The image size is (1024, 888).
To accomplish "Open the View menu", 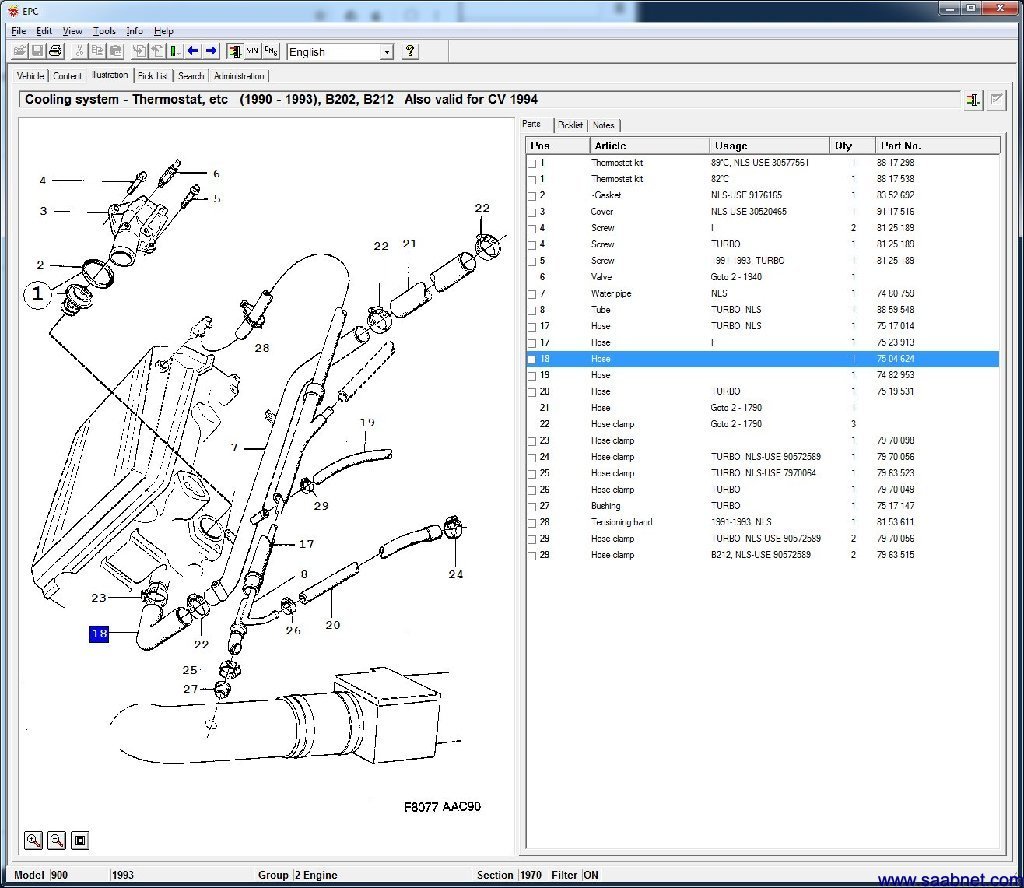I will (x=72, y=31).
